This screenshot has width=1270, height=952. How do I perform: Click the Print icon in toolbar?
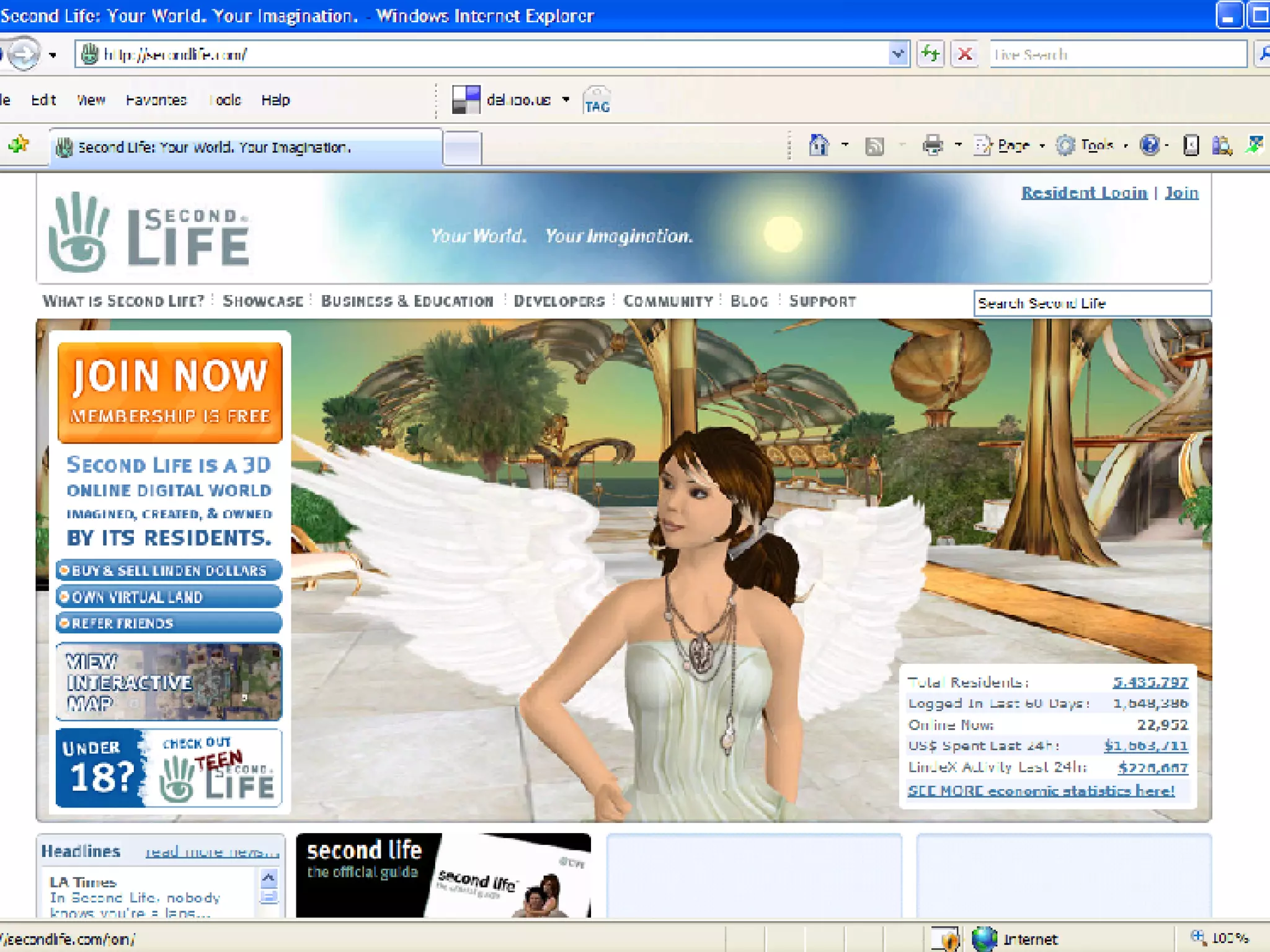pos(932,146)
